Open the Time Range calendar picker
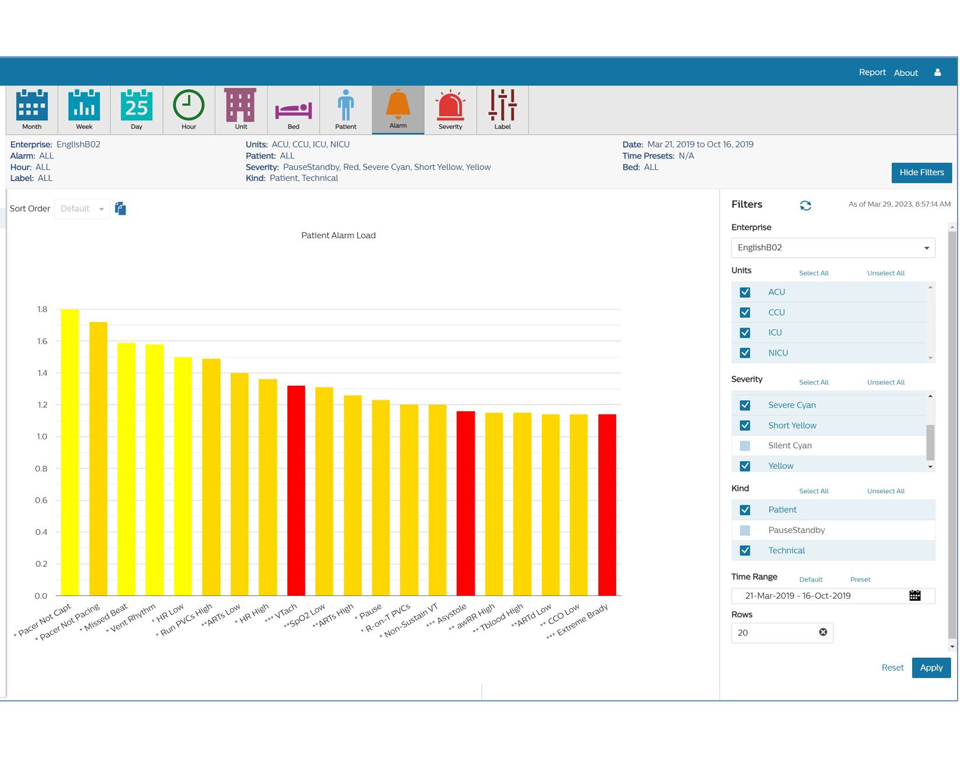Image resolution: width=960 pixels, height=760 pixels. (914, 596)
